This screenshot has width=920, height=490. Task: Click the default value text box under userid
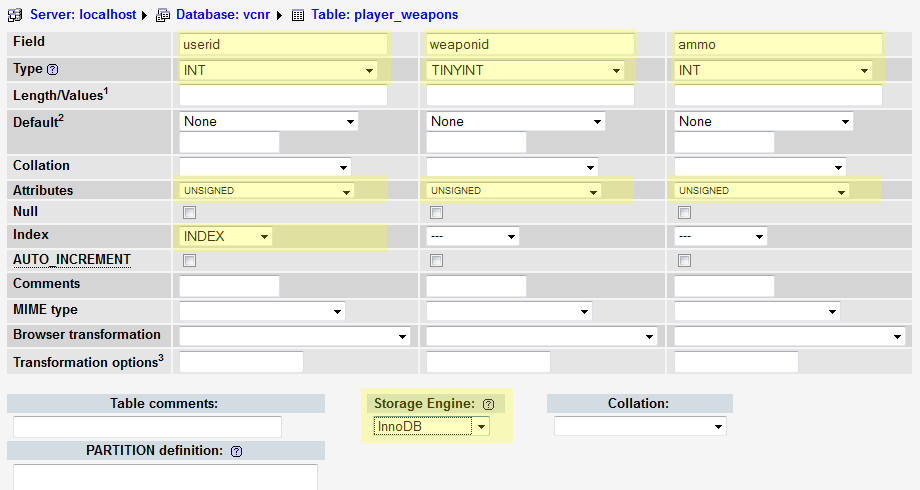click(x=229, y=143)
